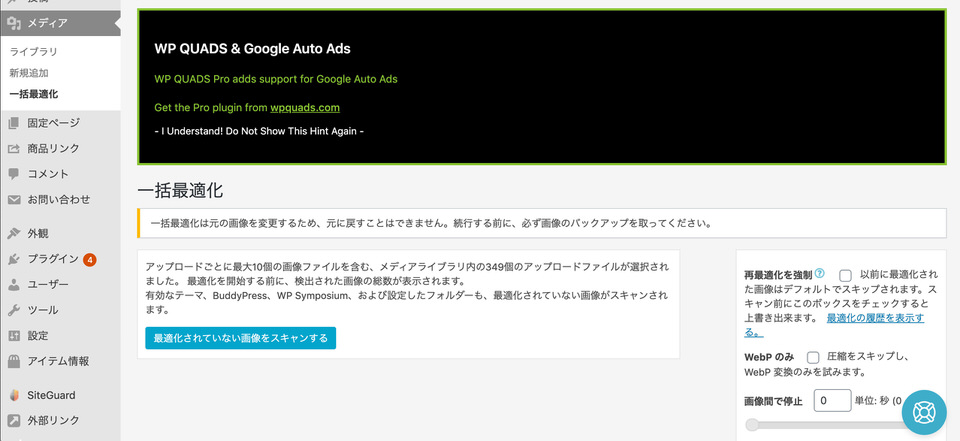Select 新規追加 under Media
The height and width of the screenshot is (441, 960).
point(29,73)
